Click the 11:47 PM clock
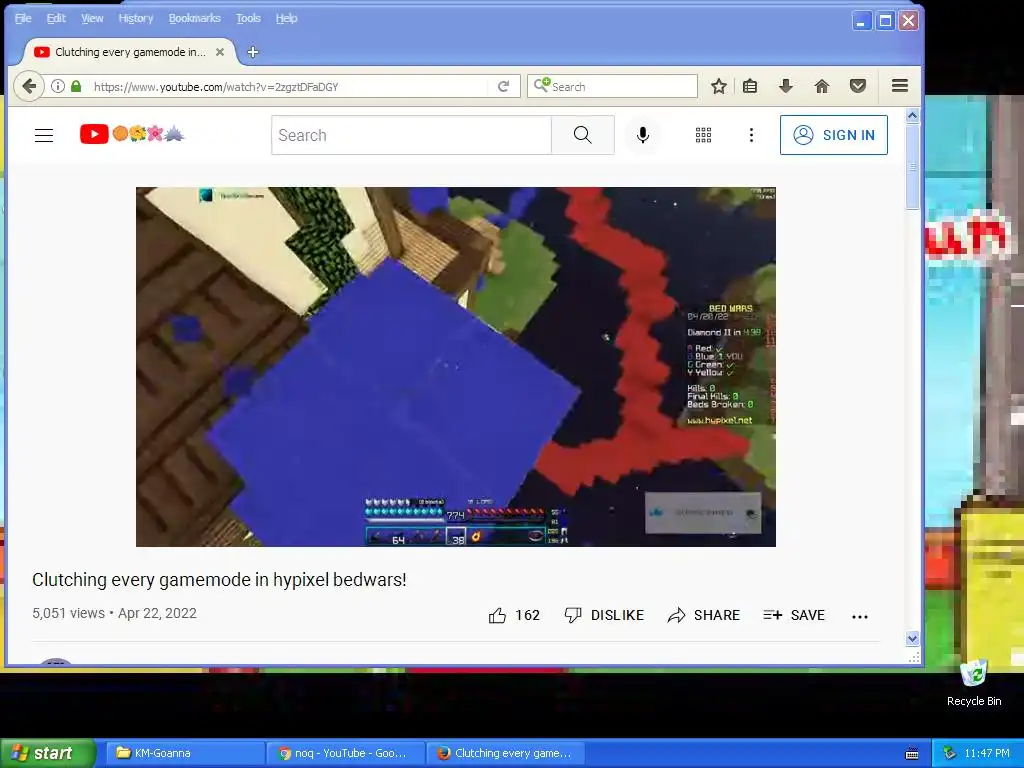The height and width of the screenshot is (768, 1024). click(987, 754)
